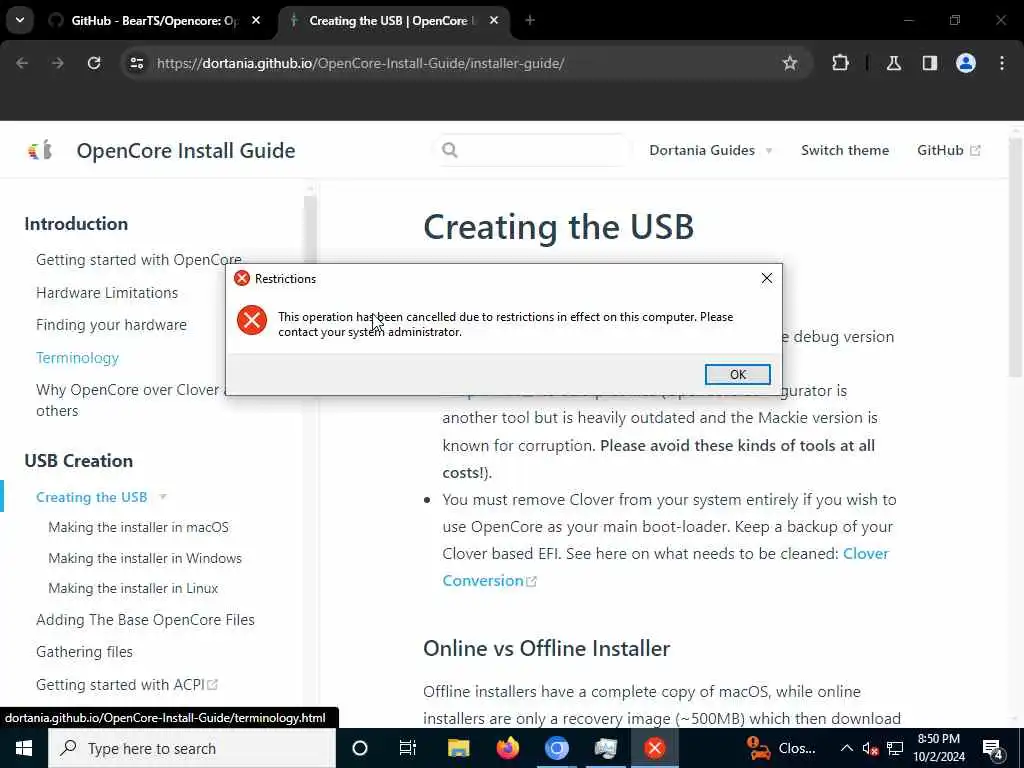This screenshot has width=1024, height=768.
Task: Open the Terminology sidebar link
Action: [78, 358]
